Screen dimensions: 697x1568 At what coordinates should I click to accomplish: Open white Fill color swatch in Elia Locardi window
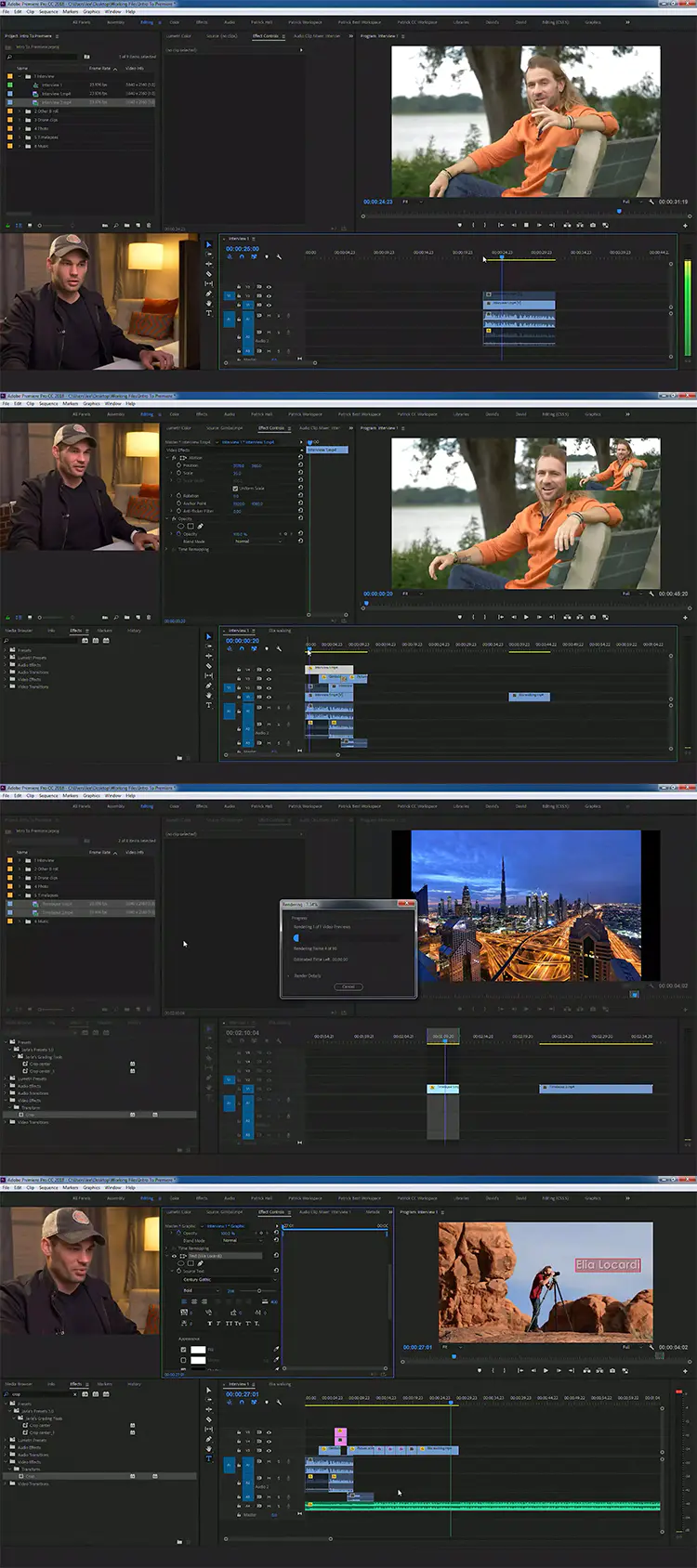198,1349
